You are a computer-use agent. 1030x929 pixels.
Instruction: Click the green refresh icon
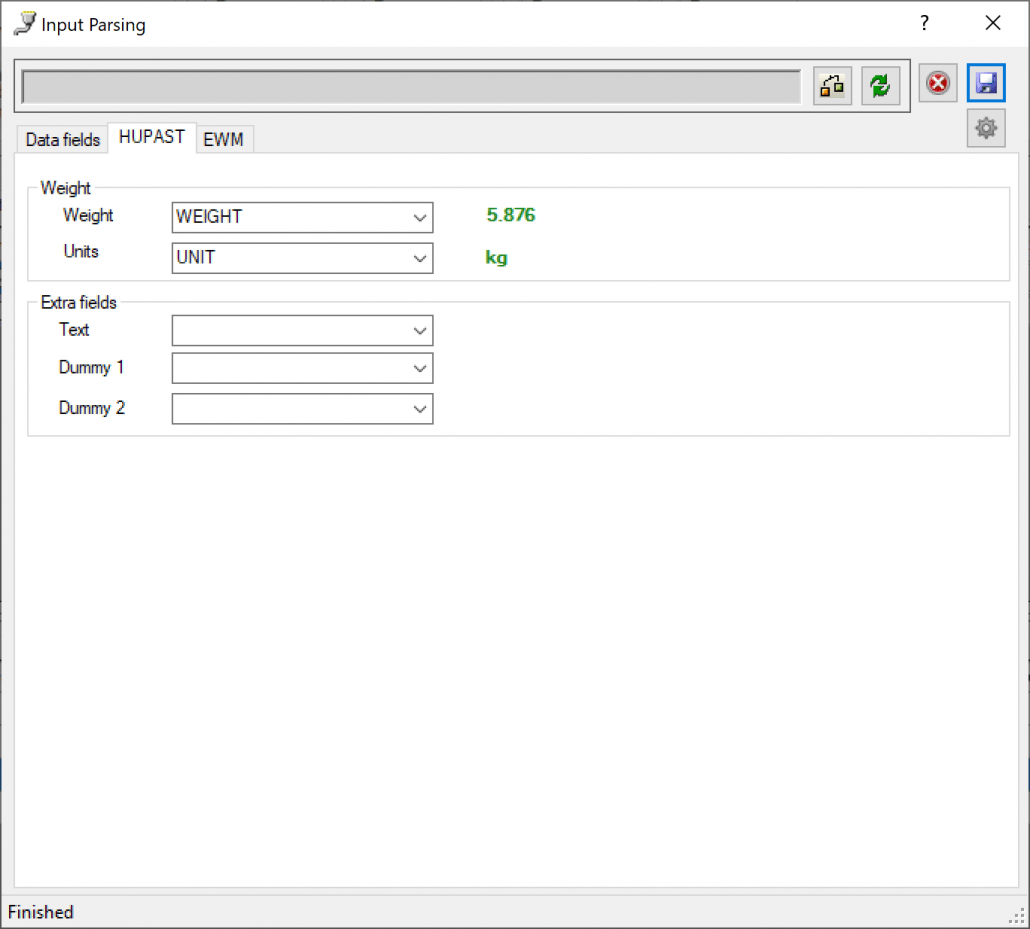(880, 85)
